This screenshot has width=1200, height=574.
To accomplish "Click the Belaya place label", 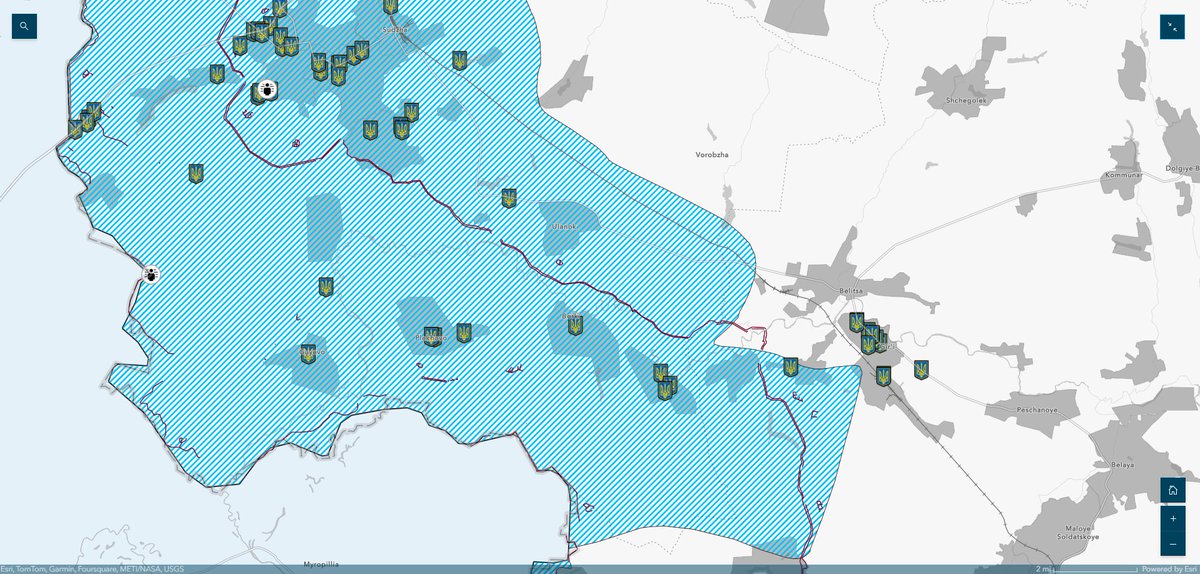I will 1121,466.
